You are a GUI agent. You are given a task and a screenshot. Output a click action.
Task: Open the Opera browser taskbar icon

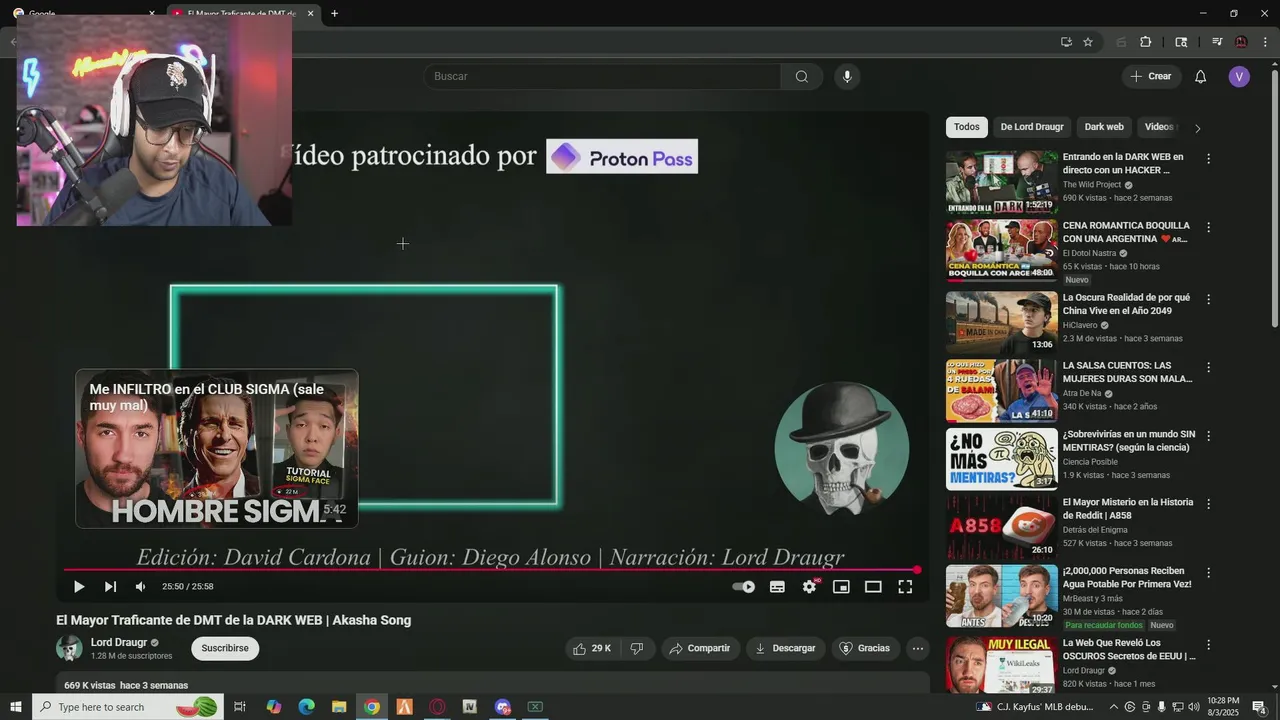[x=437, y=707]
